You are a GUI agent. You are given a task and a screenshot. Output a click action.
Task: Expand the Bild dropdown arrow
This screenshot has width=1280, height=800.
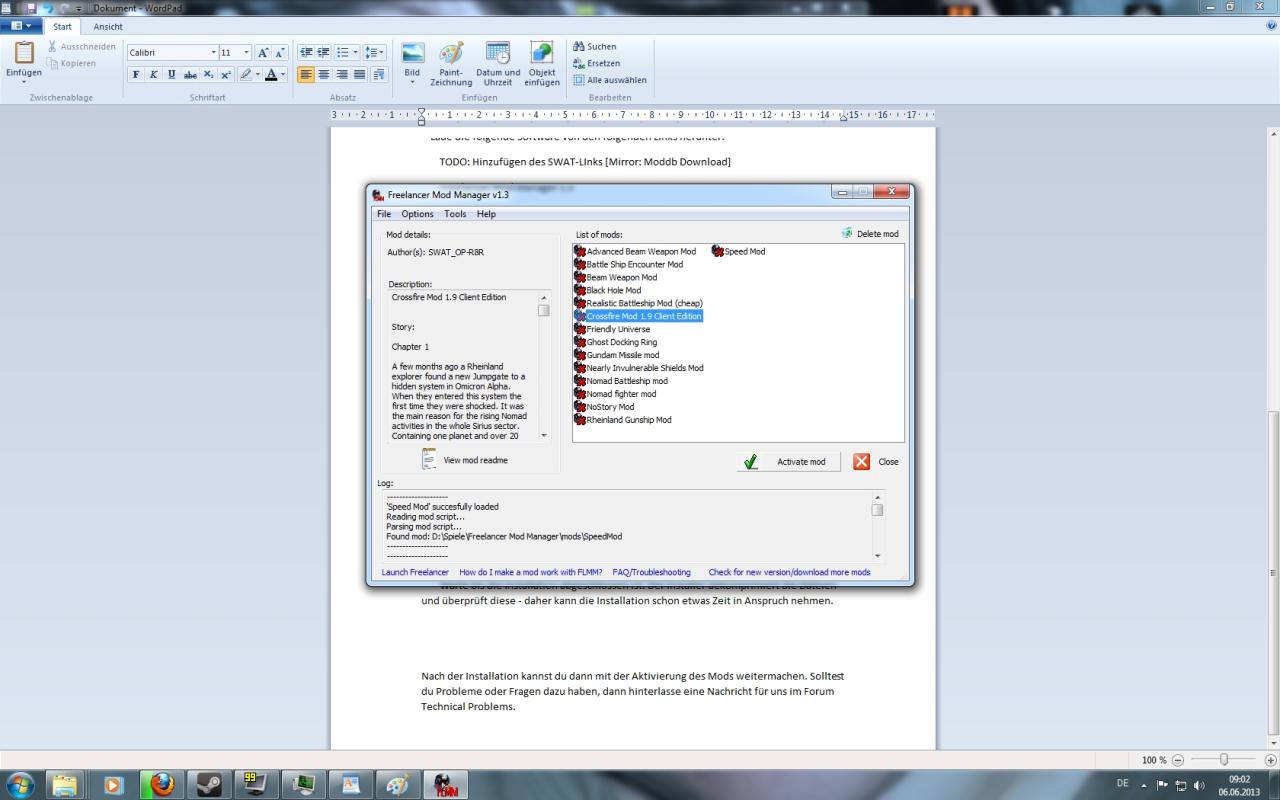tap(412, 83)
